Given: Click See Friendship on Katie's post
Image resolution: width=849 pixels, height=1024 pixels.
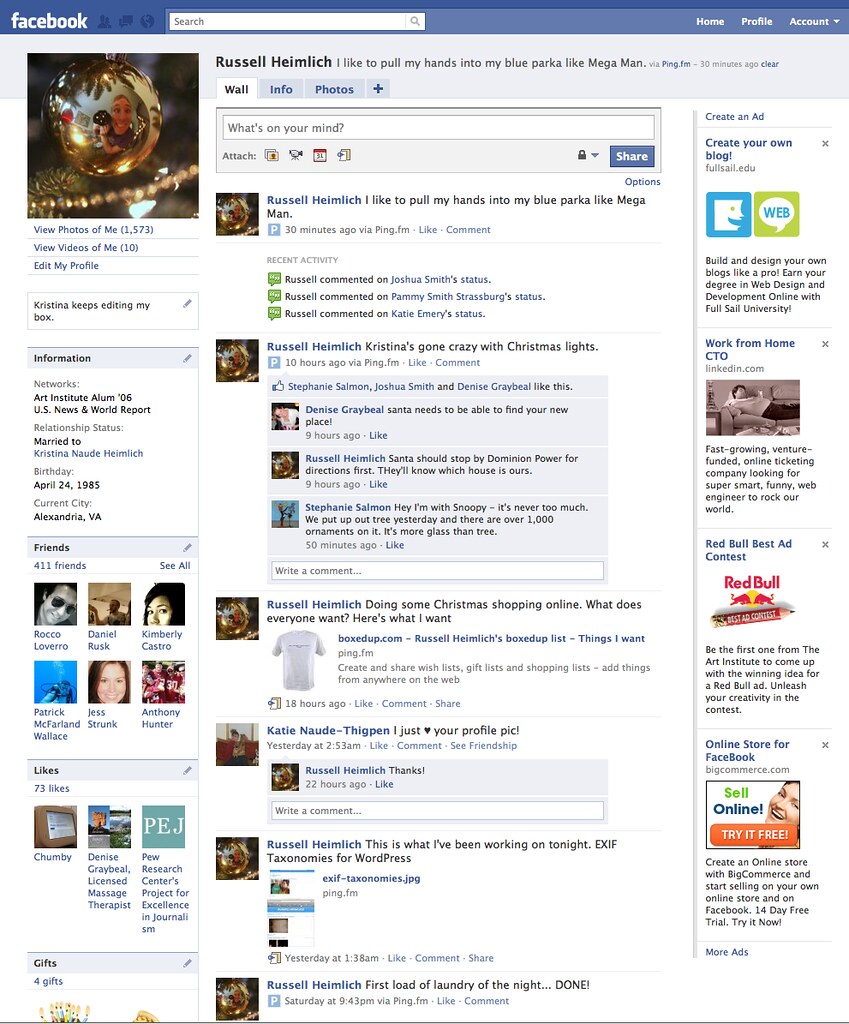Looking at the screenshot, I should click(483, 745).
